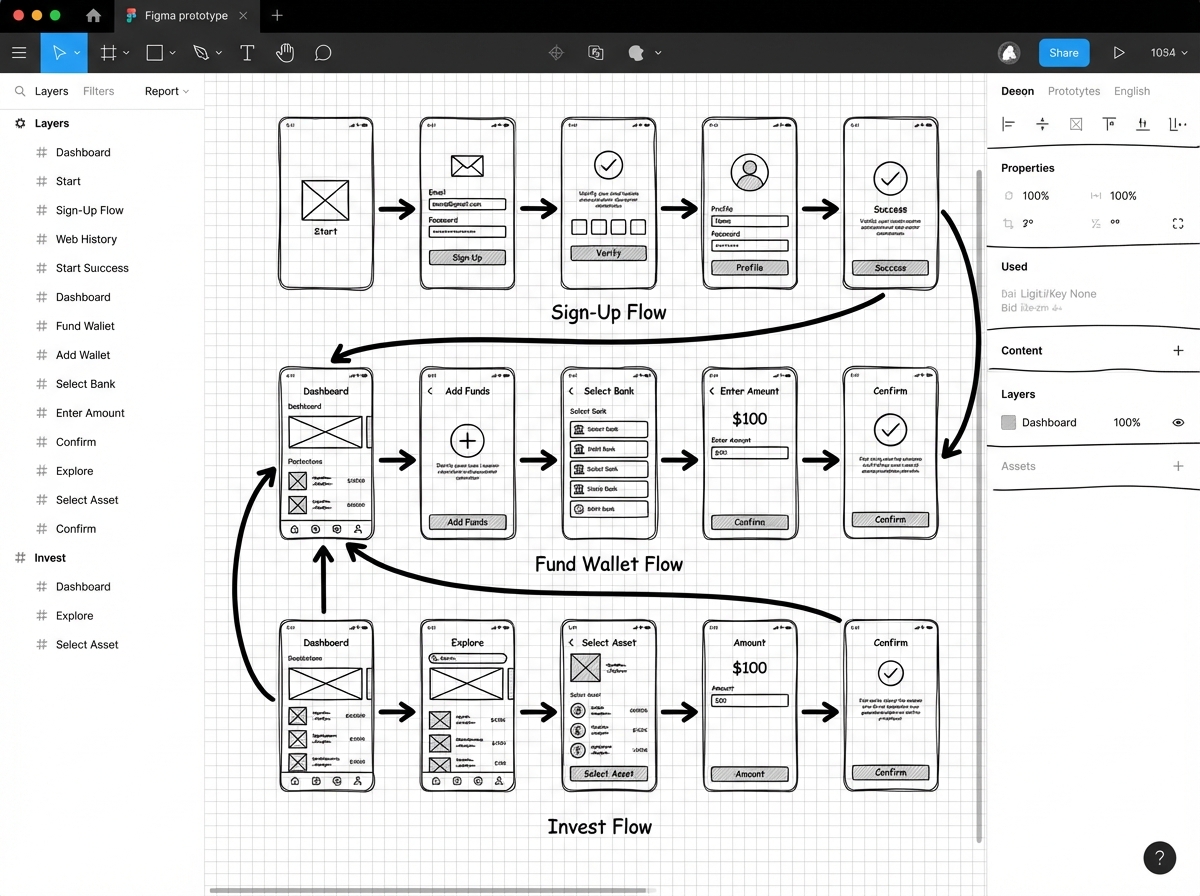Switch to the Prototypes tab
The image size is (1200, 896).
1073,91
